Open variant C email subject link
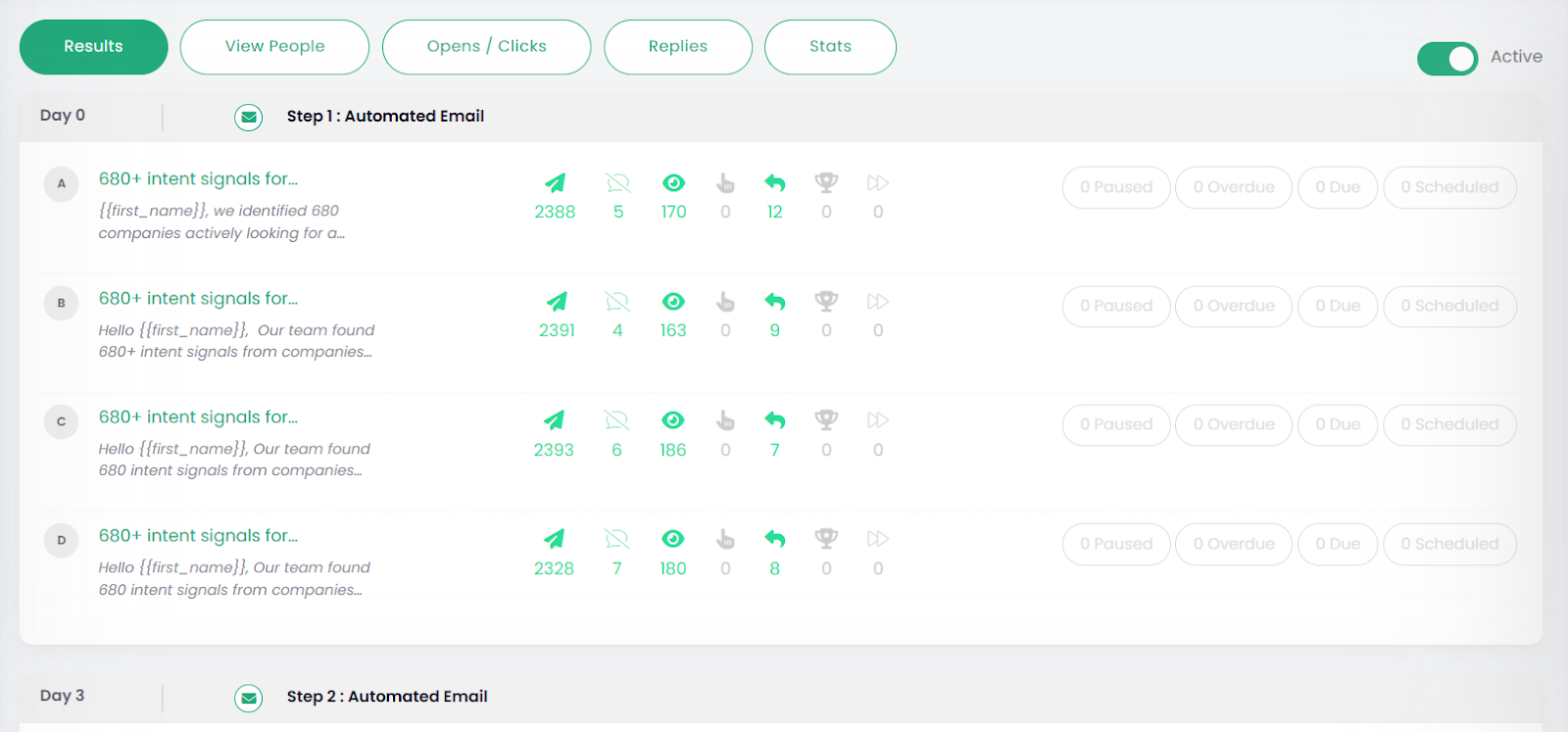The width and height of the screenshot is (1568, 732). (x=198, y=417)
